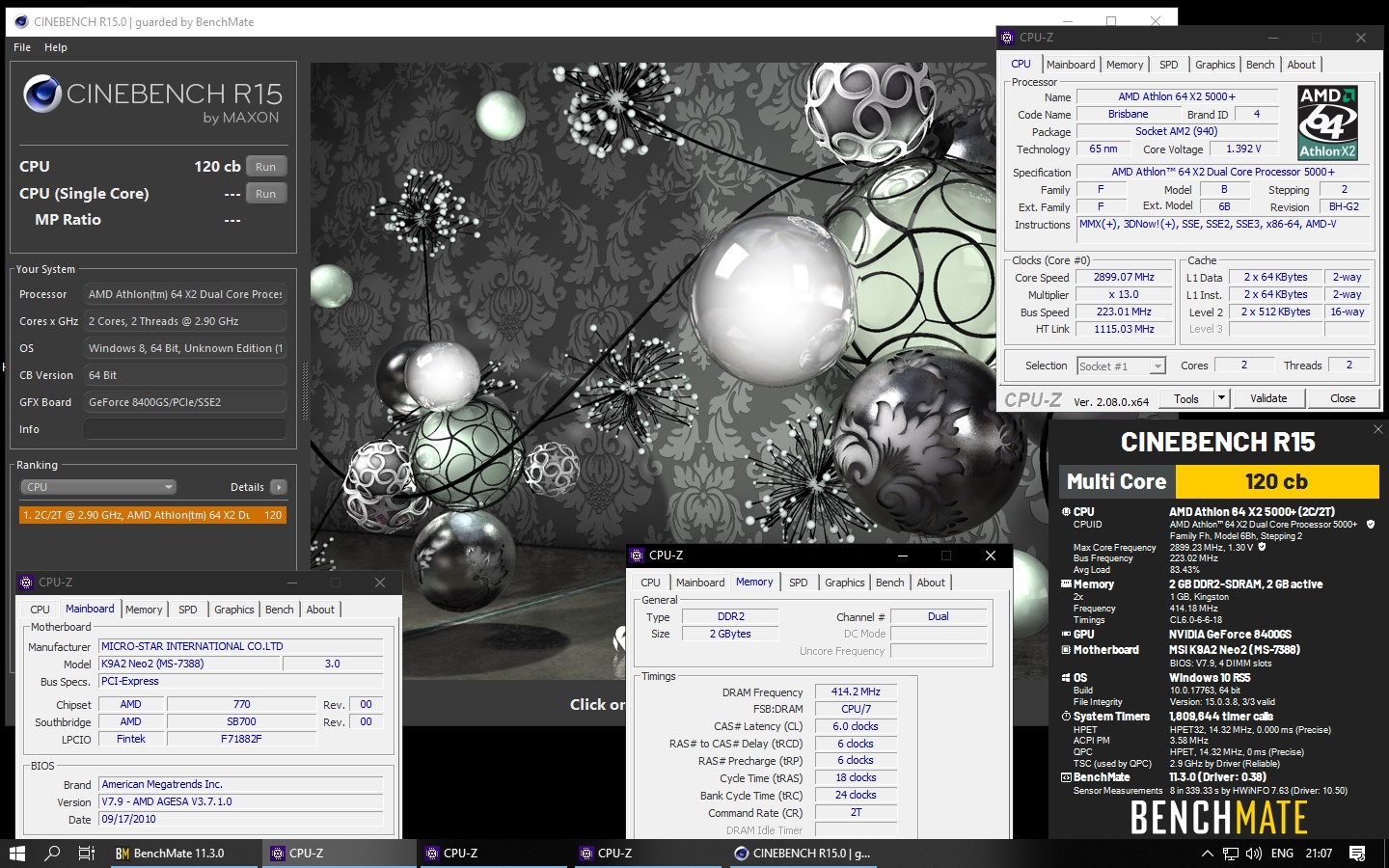1389x868 pixels.
Task: Click the yellow '120 cb' Multi Core score
Action: 1276,481
